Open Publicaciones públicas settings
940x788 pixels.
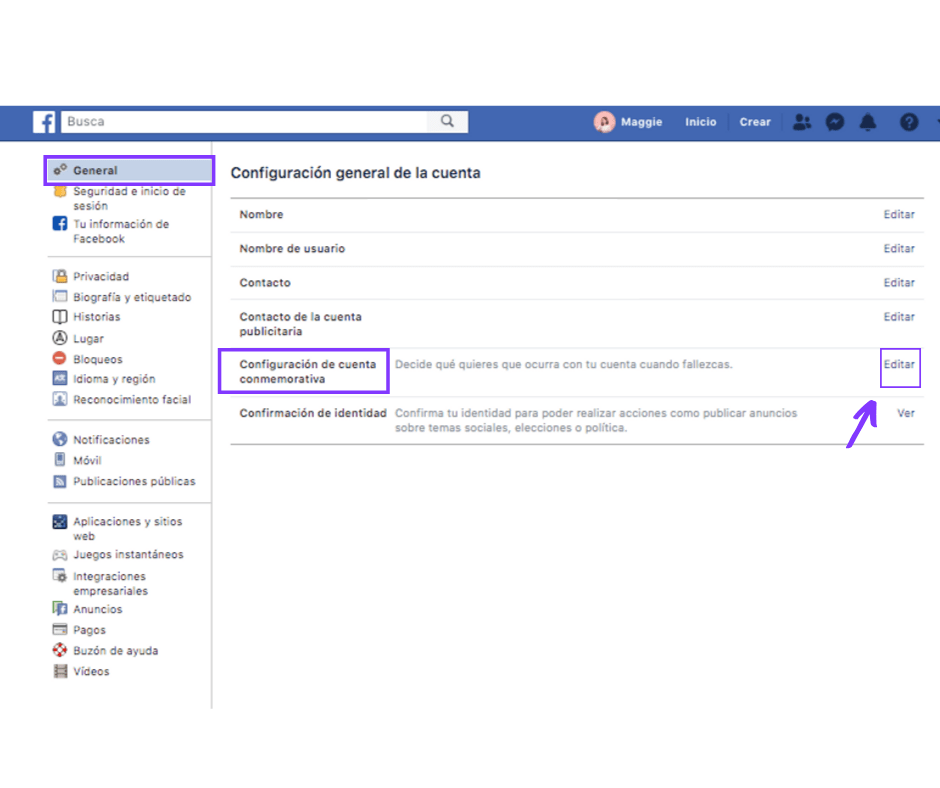pyautogui.click(x=134, y=481)
